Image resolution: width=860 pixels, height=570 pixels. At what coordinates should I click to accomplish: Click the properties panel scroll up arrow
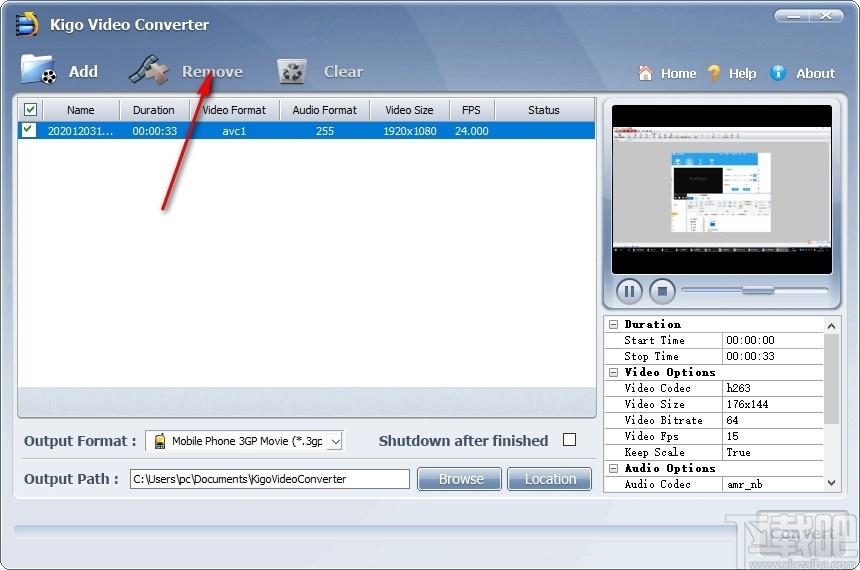831,326
